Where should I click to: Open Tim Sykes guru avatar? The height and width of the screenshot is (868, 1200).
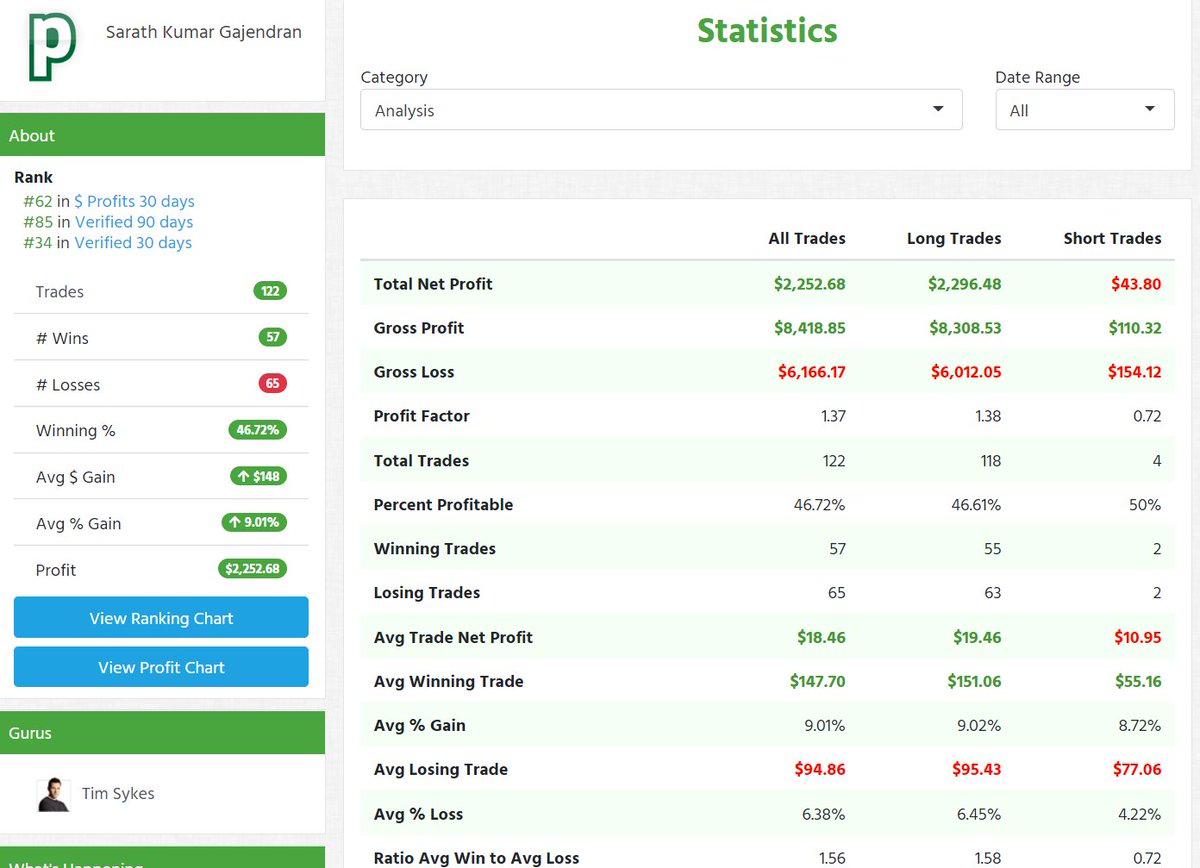54,795
